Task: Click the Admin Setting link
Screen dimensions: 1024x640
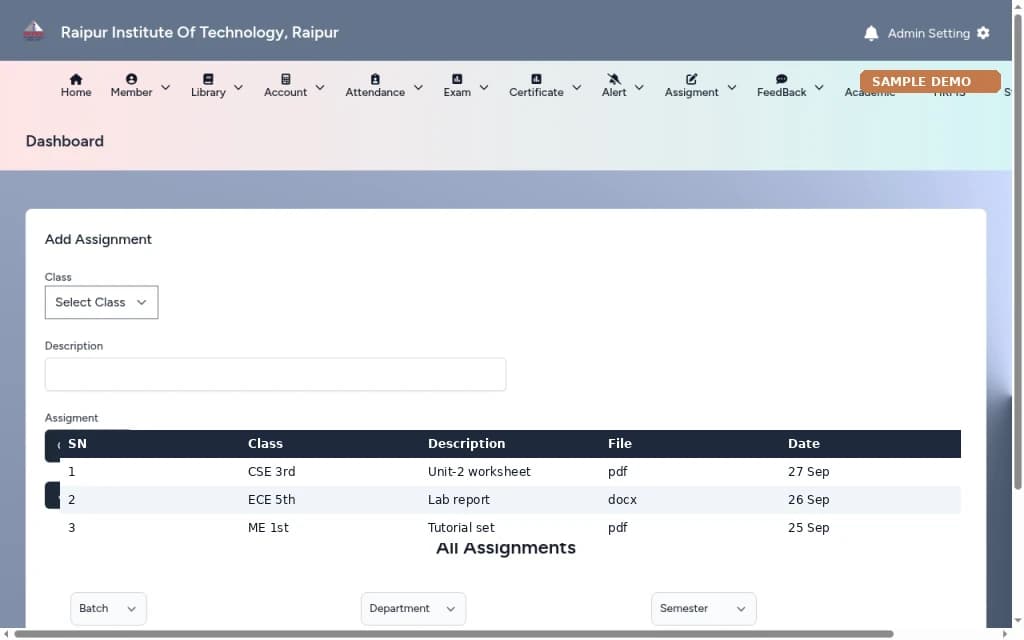Action: coord(928,33)
